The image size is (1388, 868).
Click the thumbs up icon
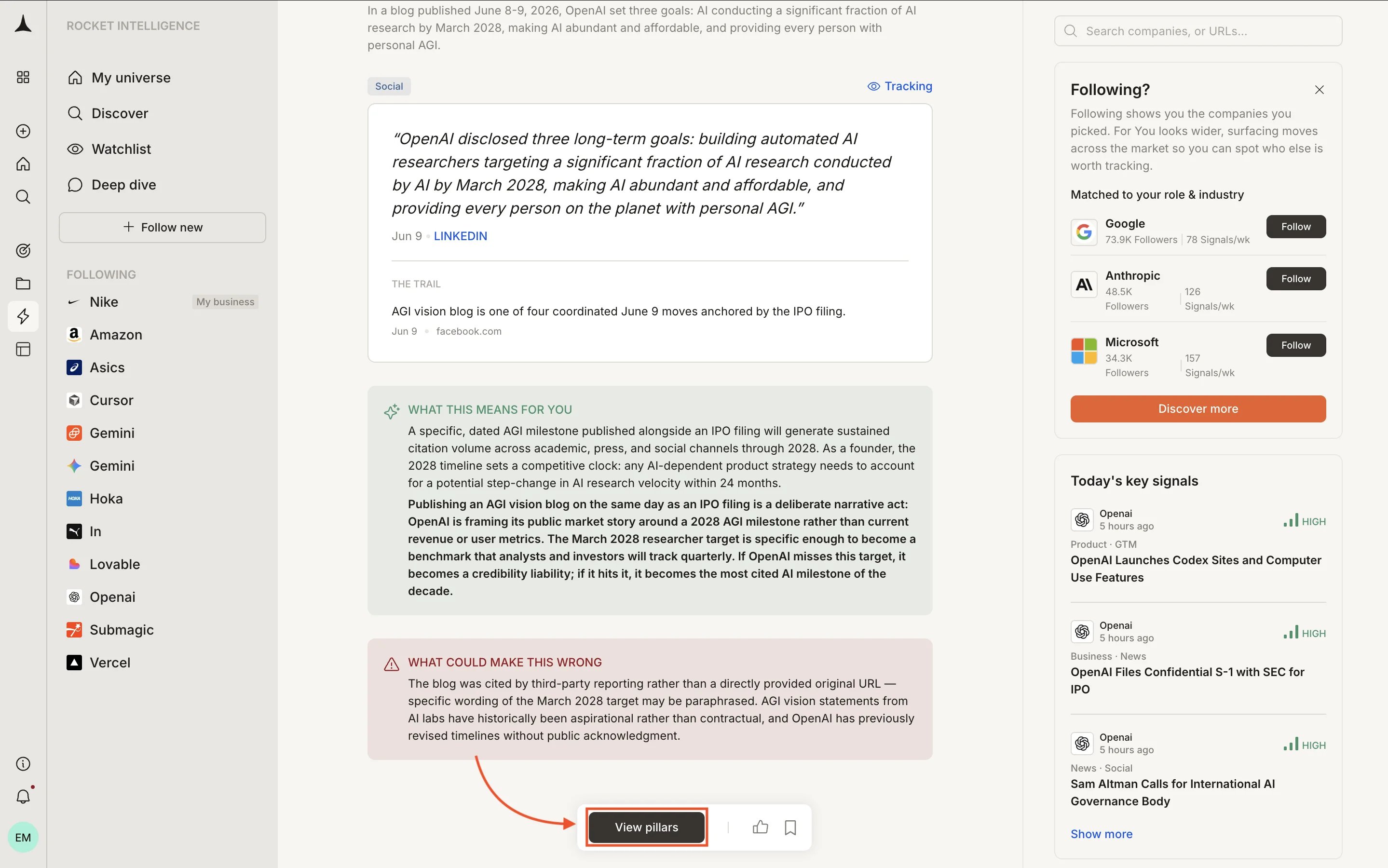click(760, 827)
